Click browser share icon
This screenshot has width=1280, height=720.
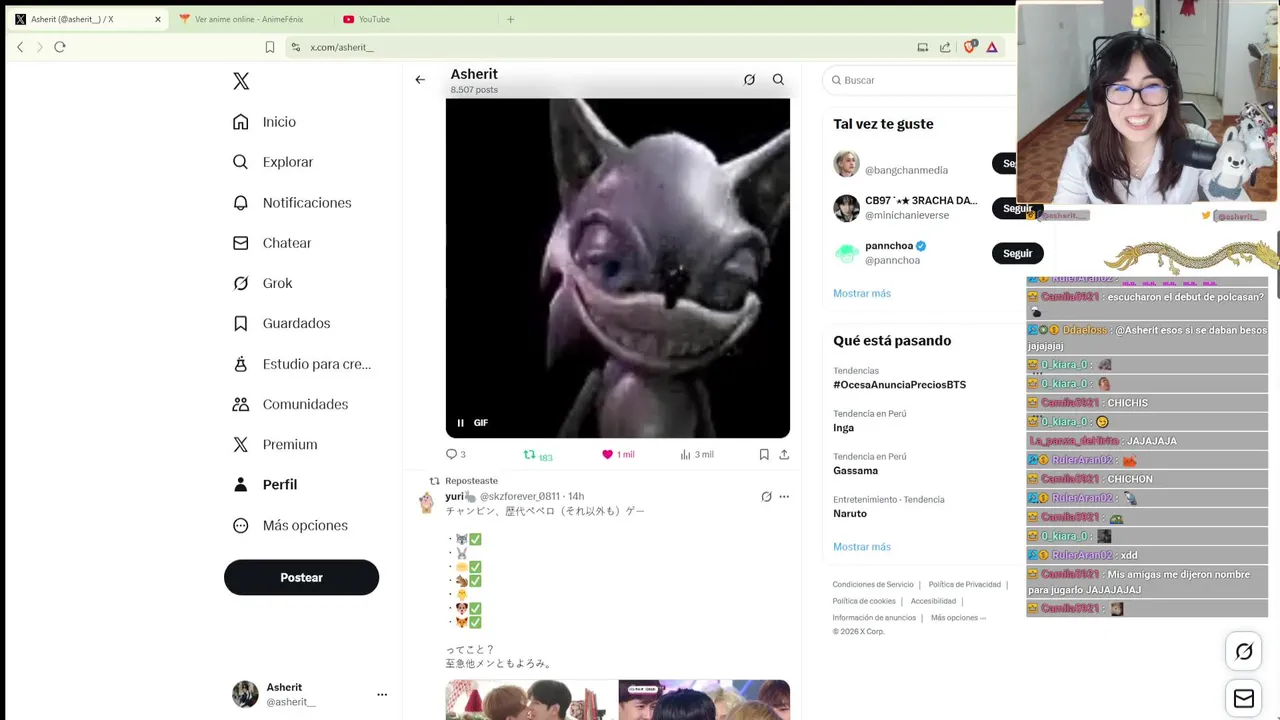tap(945, 47)
